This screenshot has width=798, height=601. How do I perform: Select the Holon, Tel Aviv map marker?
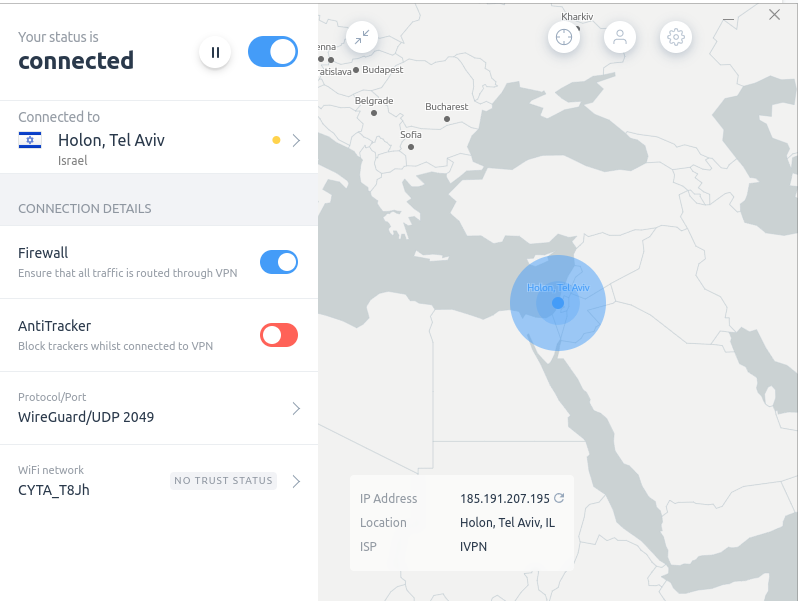[558, 303]
